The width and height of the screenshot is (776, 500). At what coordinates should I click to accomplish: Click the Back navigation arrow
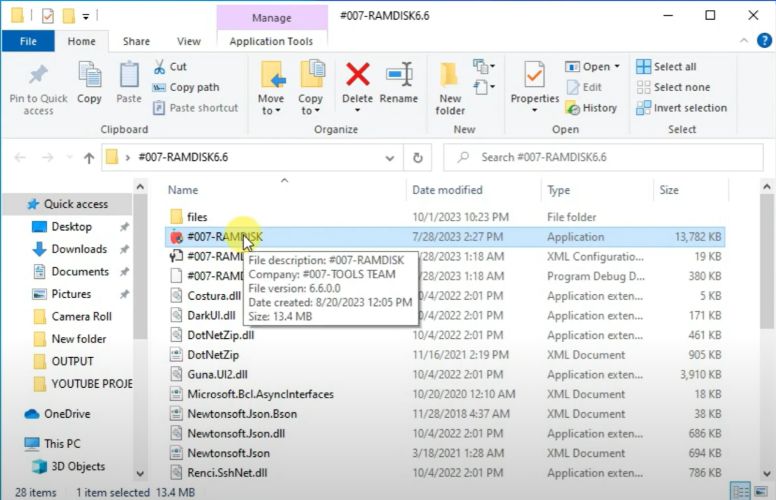point(20,158)
